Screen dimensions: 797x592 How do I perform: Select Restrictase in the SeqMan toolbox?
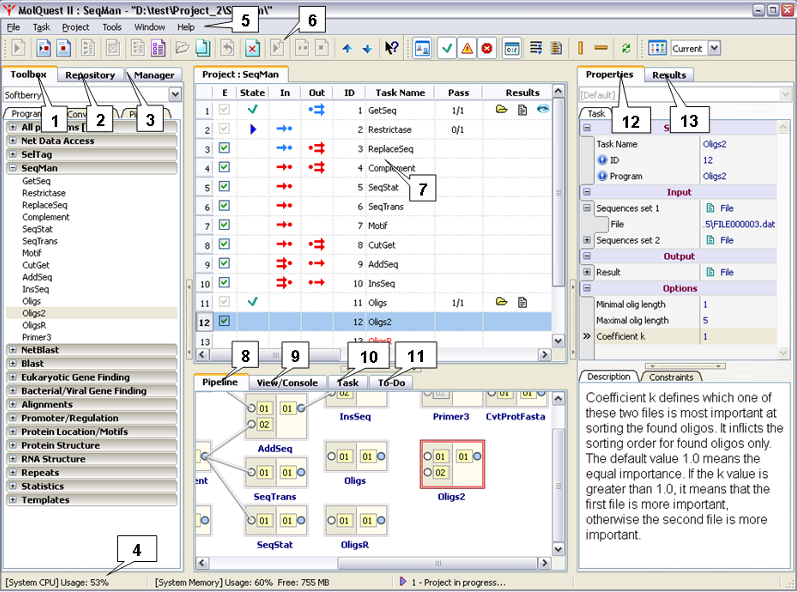(44, 193)
